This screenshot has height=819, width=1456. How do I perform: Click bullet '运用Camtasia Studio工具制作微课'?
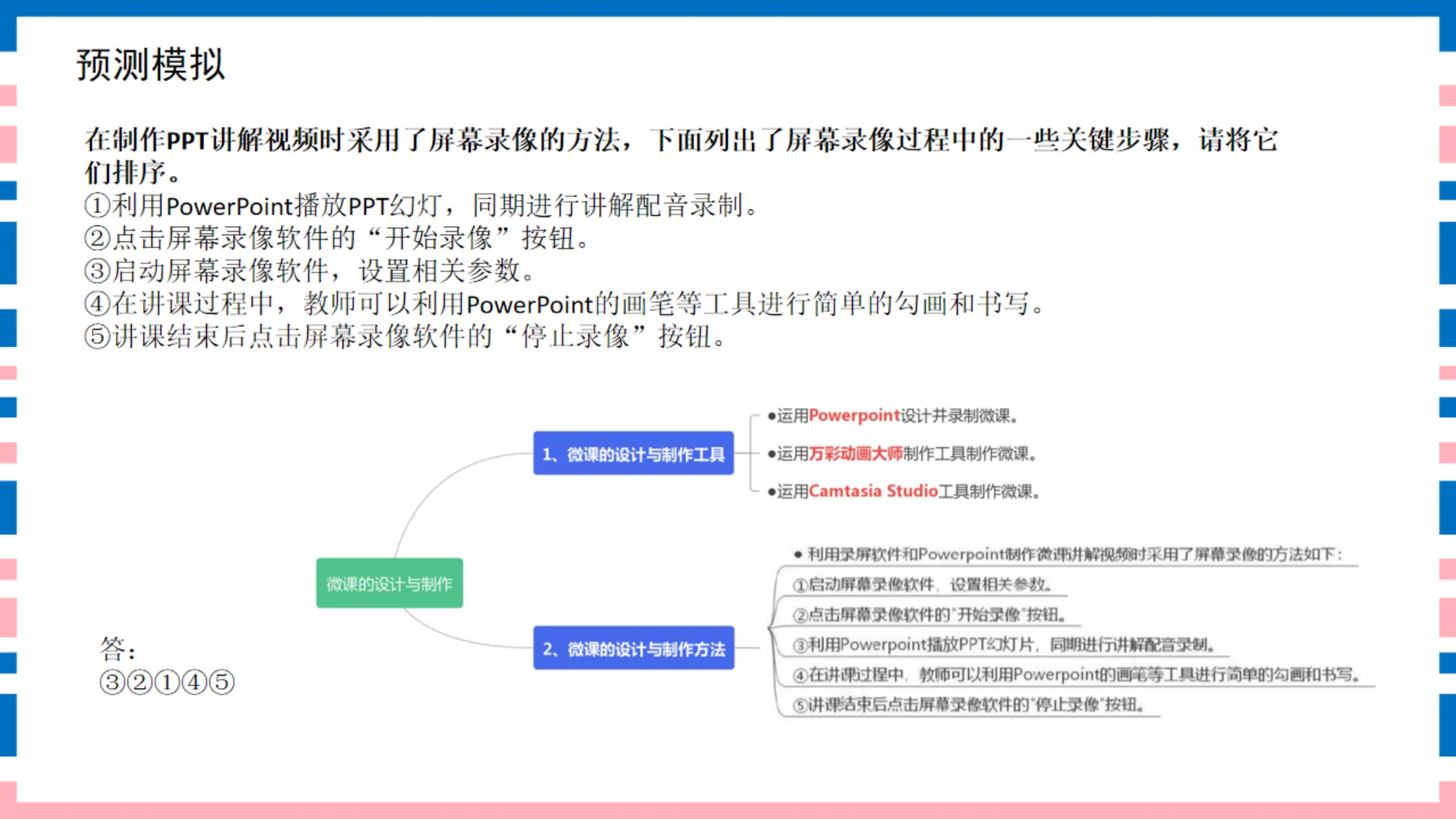pos(904,492)
